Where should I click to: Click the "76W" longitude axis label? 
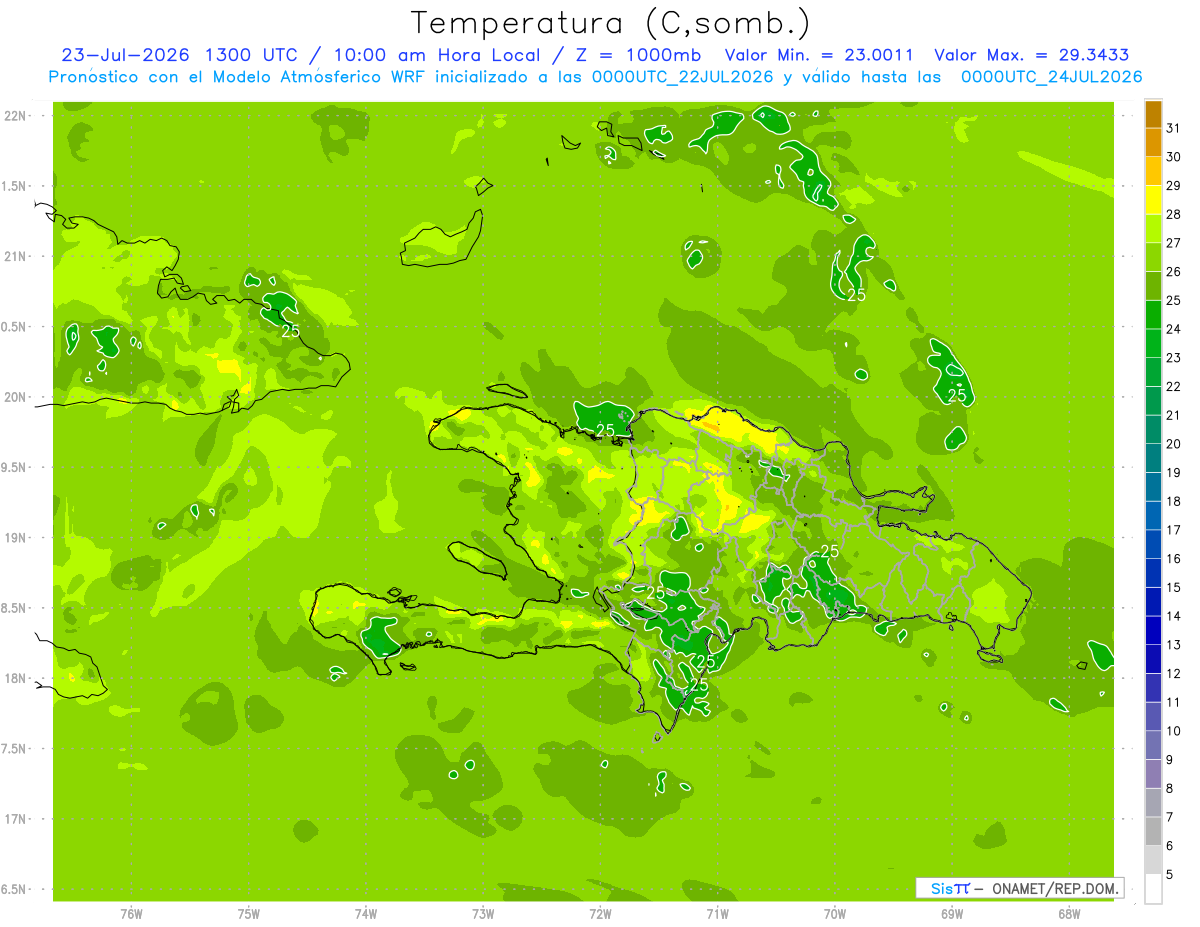point(131,913)
